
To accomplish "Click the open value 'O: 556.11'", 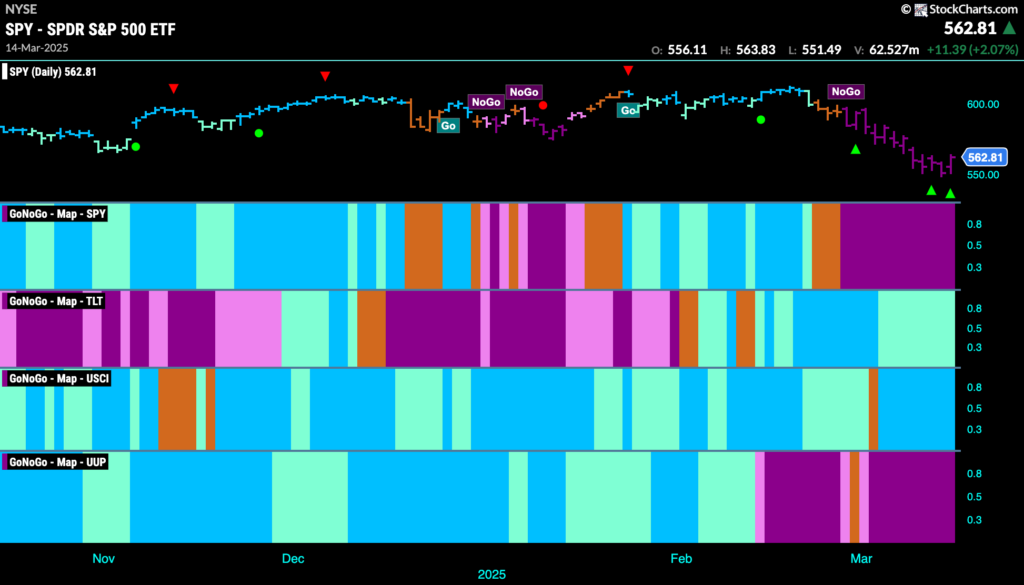I will (x=679, y=50).
